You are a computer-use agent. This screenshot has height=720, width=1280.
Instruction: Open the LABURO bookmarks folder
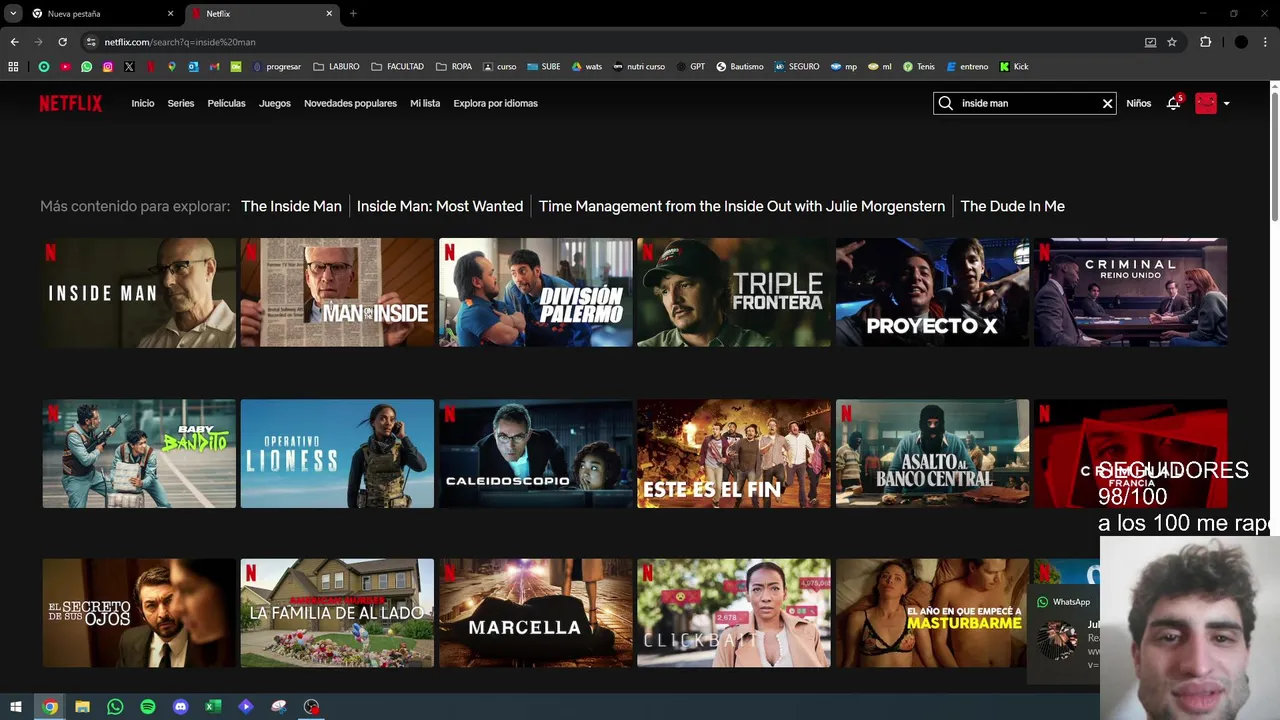(x=336, y=67)
